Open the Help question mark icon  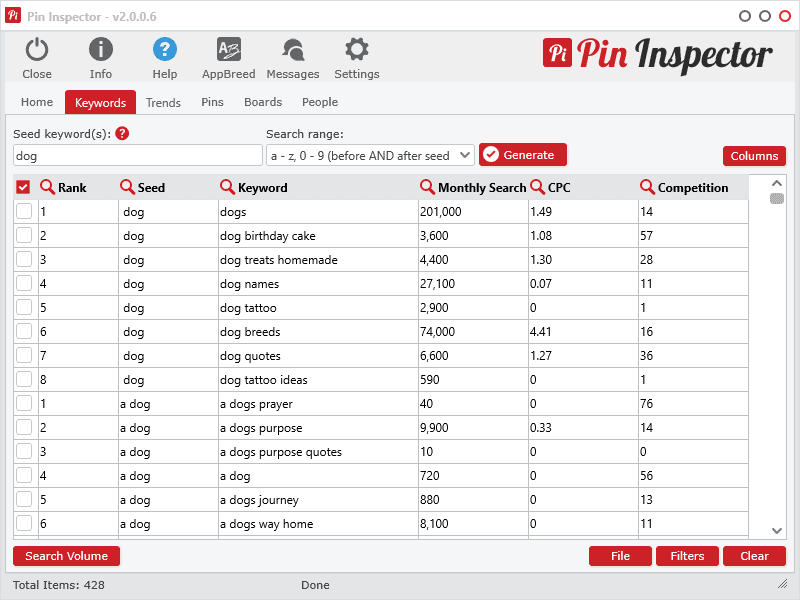tap(165, 50)
